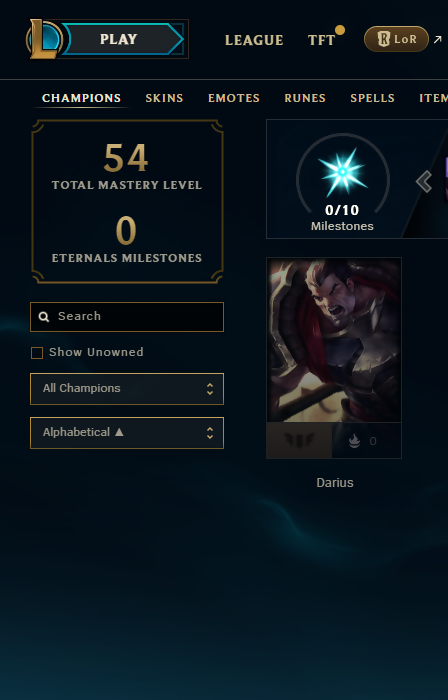Switch to the Skins tab

(x=164, y=98)
